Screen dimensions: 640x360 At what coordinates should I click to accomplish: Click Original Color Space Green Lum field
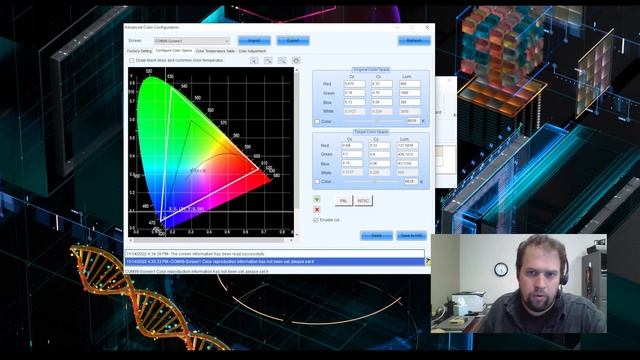[x=409, y=93]
